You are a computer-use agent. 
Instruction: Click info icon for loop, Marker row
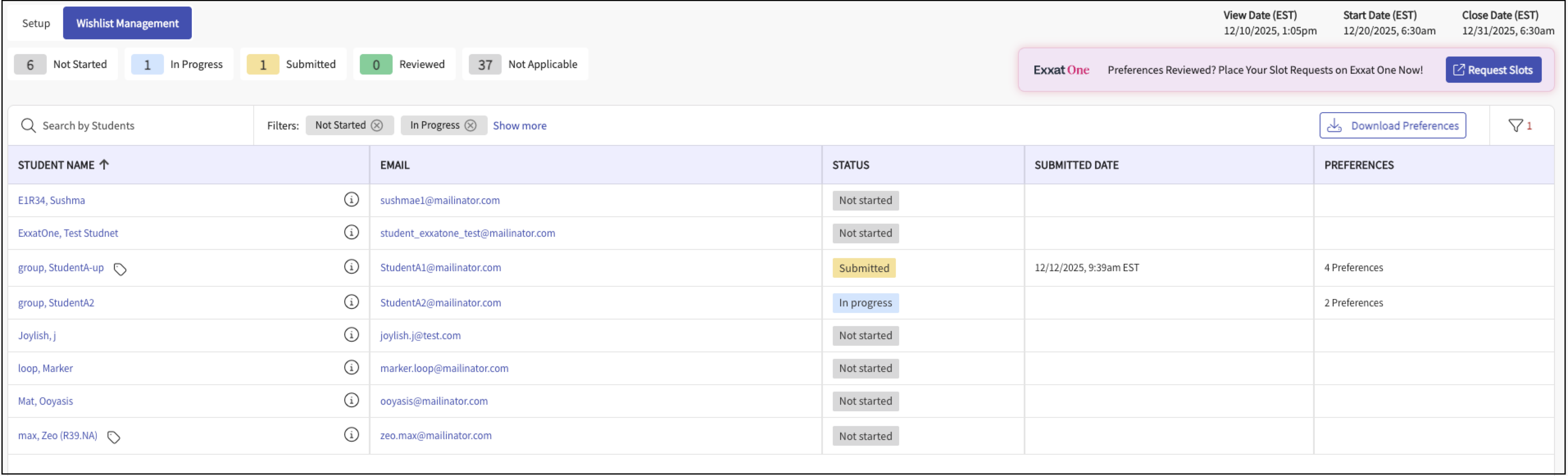coord(351,368)
